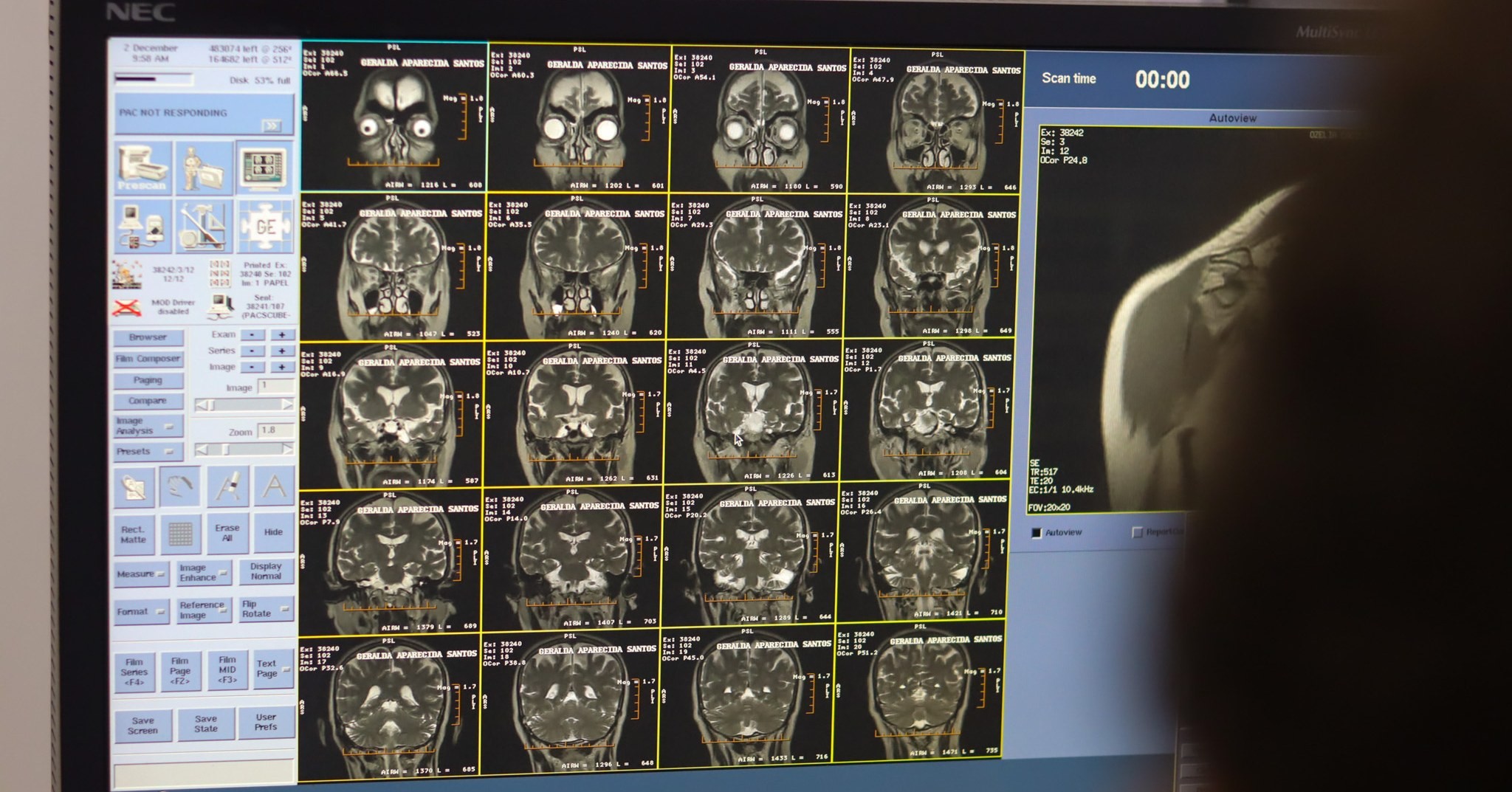Increase the Exam number with plus

click(x=281, y=335)
